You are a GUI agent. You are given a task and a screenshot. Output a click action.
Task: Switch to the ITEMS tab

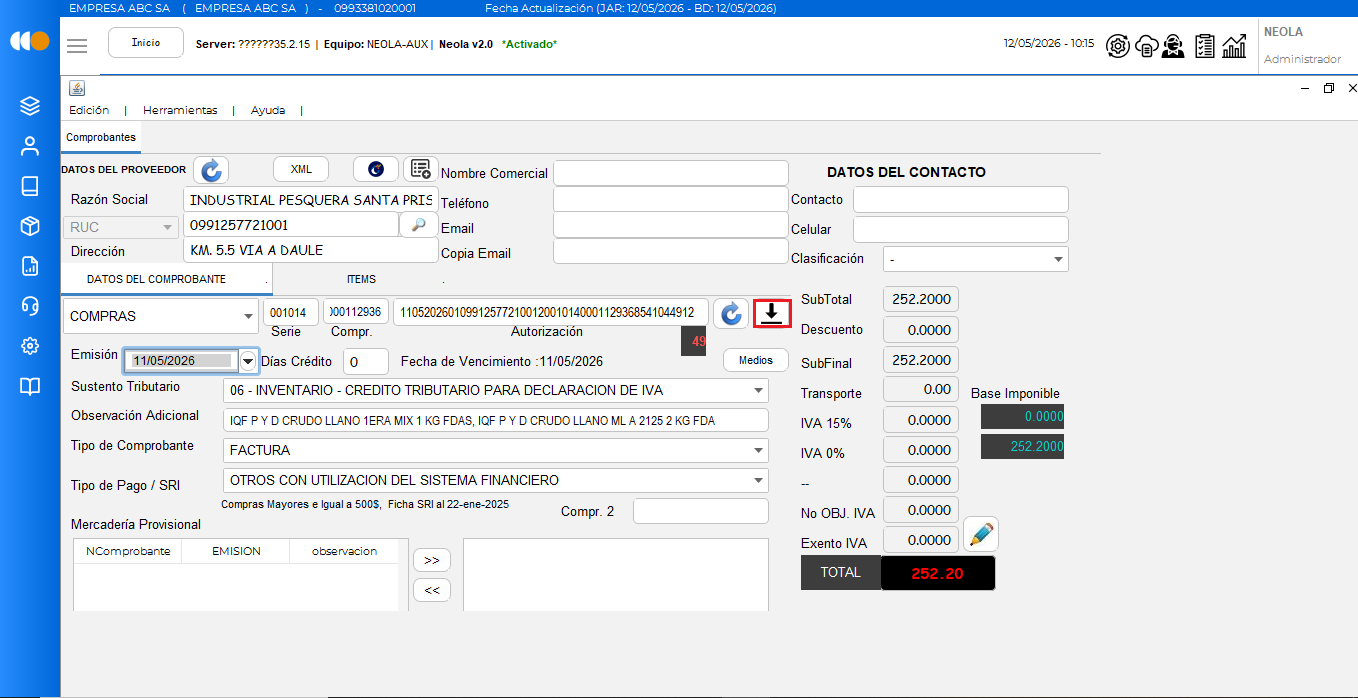click(x=361, y=279)
